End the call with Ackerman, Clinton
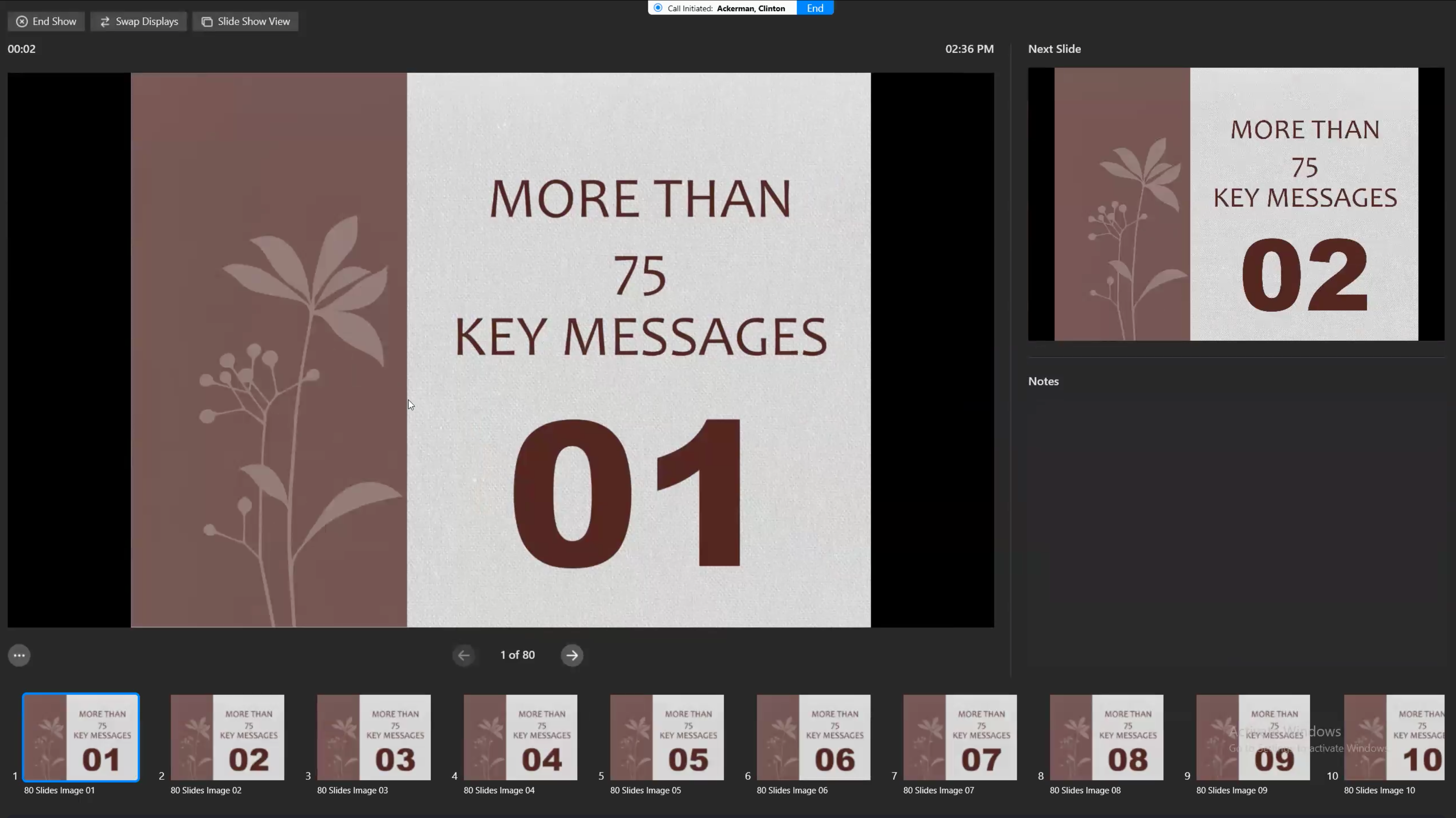1456x818 pixels. click(815, 8)
